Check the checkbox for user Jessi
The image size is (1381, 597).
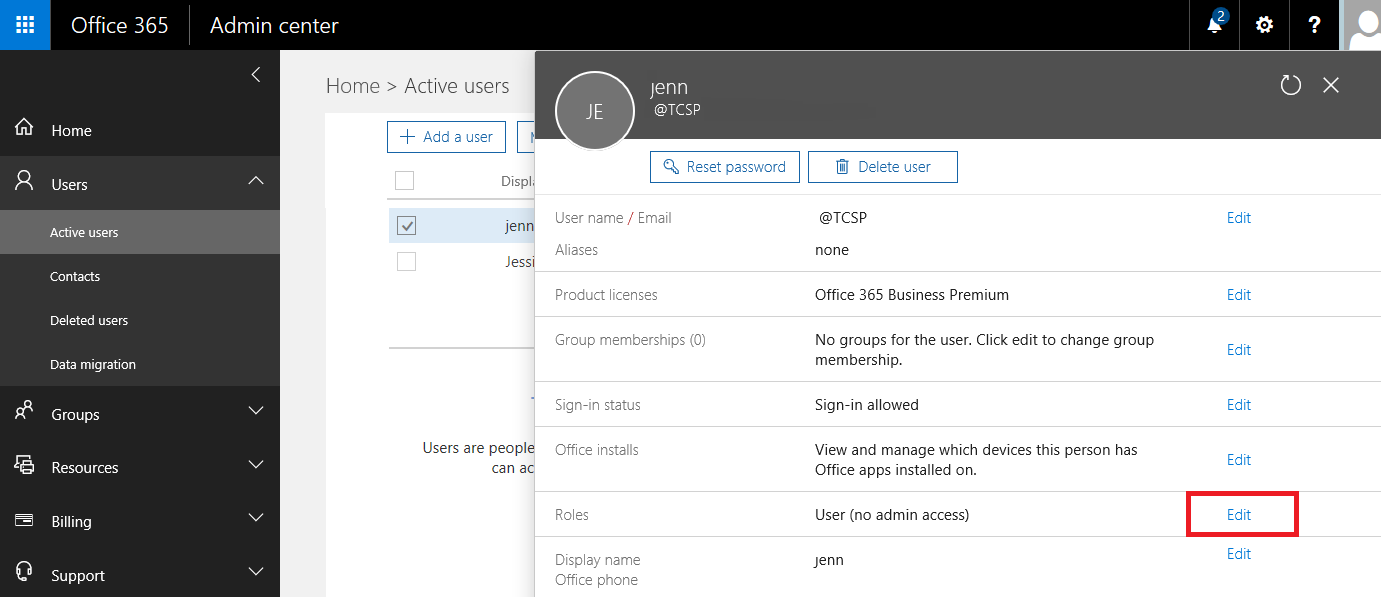pos(406,262)
